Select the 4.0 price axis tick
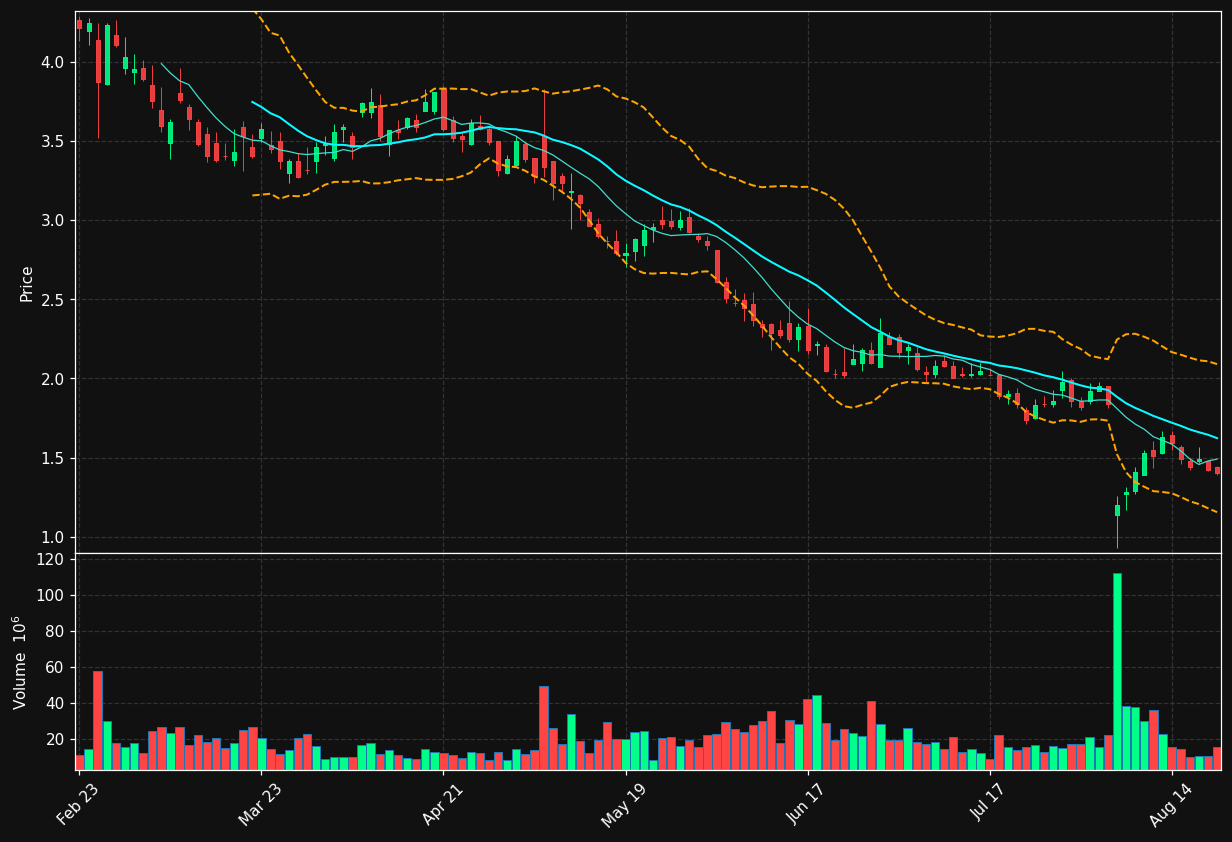This screenshot has height=842, width=1232. [x=52, y=62]
